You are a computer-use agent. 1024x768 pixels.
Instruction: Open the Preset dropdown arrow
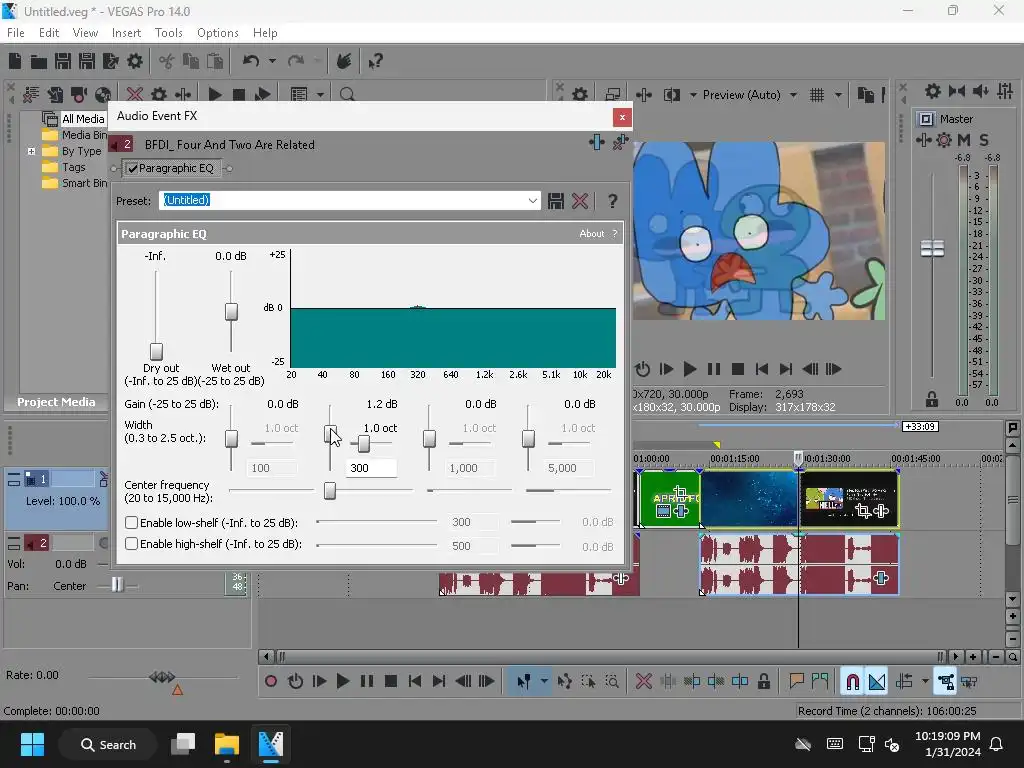533,200
